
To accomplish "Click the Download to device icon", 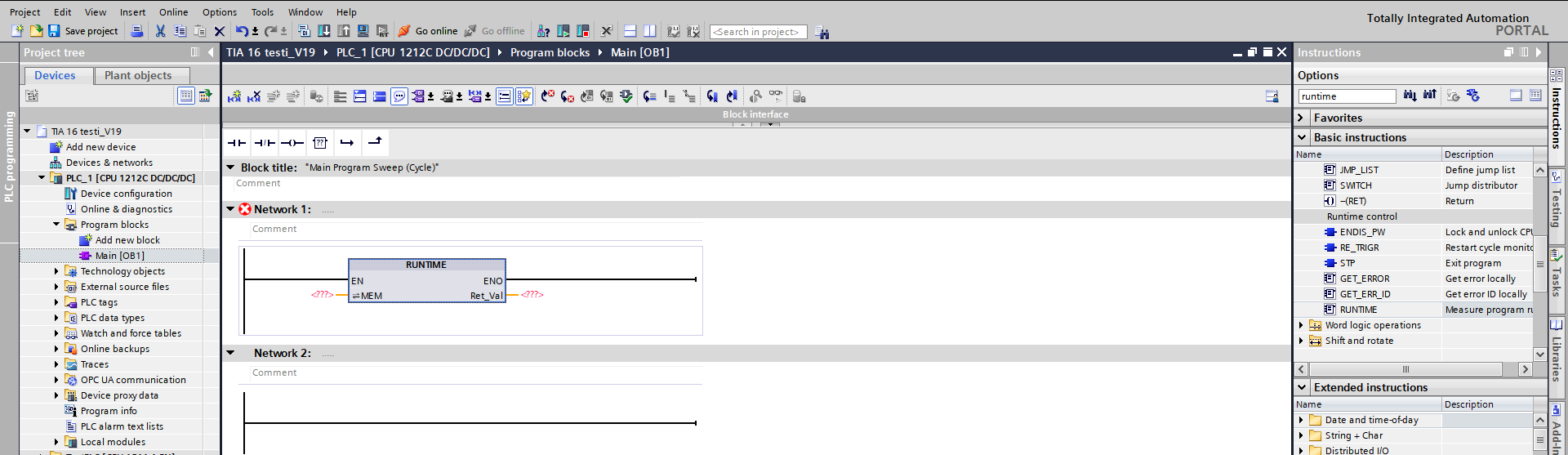I will pyautogui.click(x=323, y=31).
